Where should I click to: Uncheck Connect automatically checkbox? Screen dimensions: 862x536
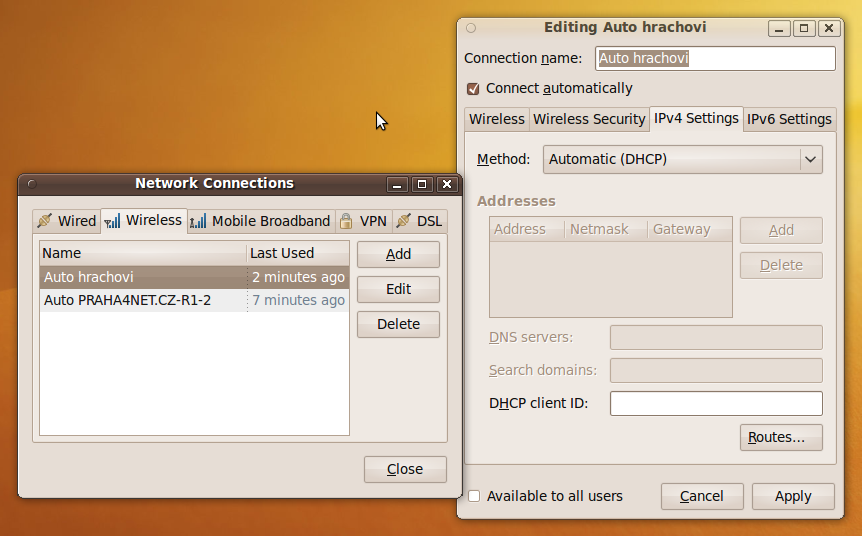point(474,88)
